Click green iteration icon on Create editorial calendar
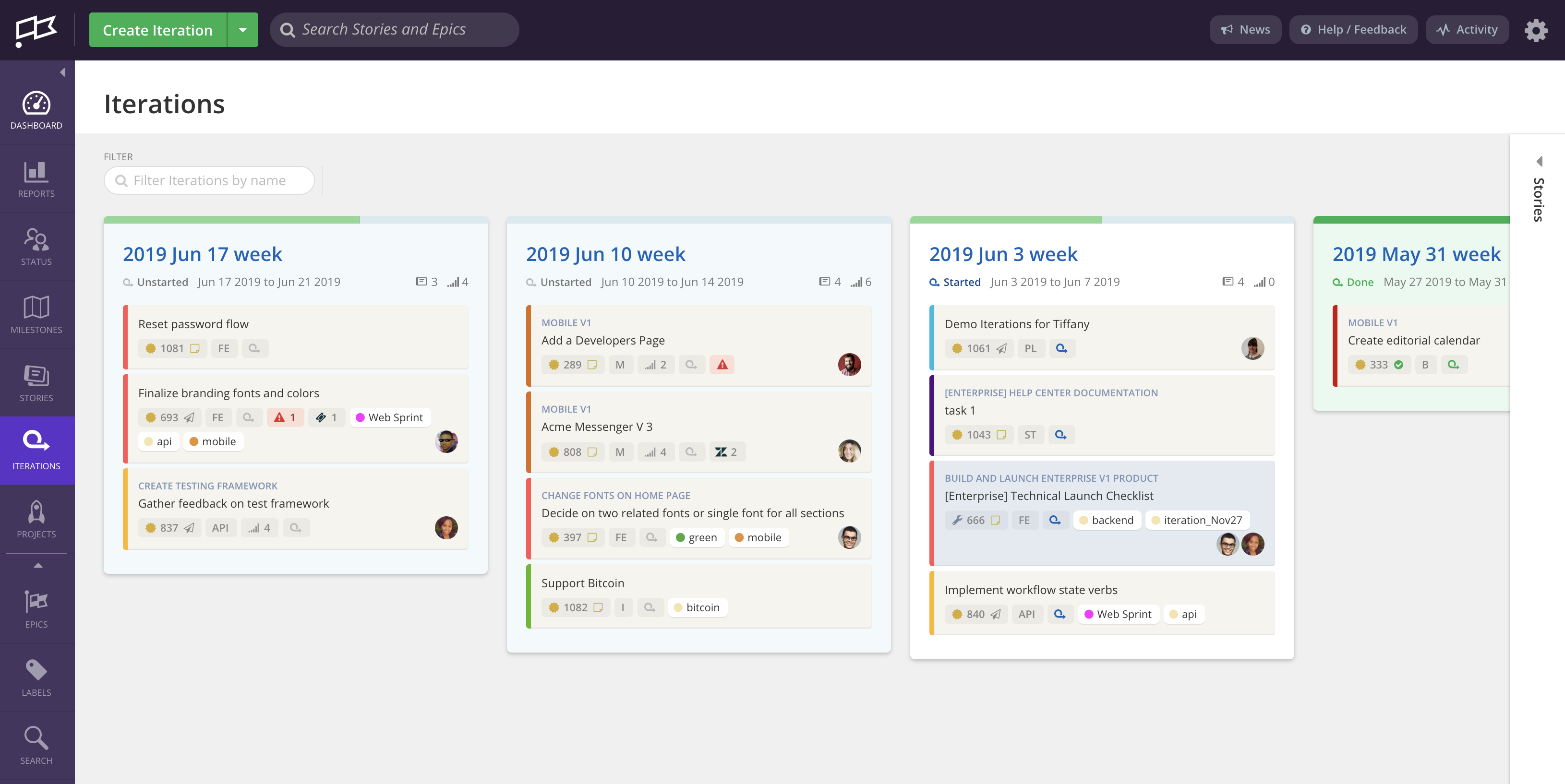The width and height of the screenshot is (1565, 784). click(1454, 365)
